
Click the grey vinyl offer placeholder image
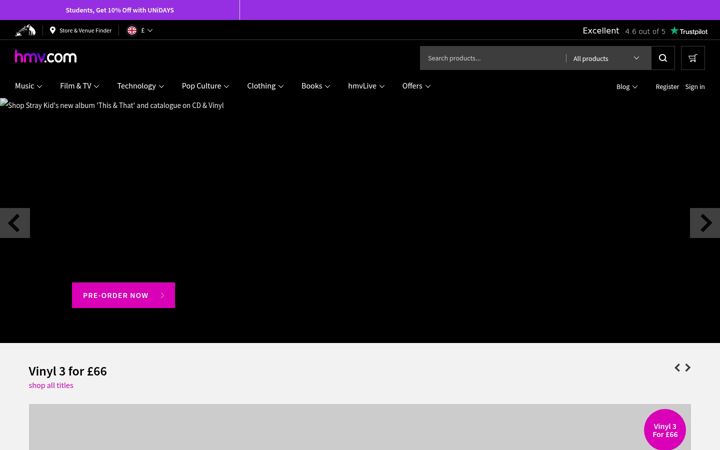[x=360, y=427]
